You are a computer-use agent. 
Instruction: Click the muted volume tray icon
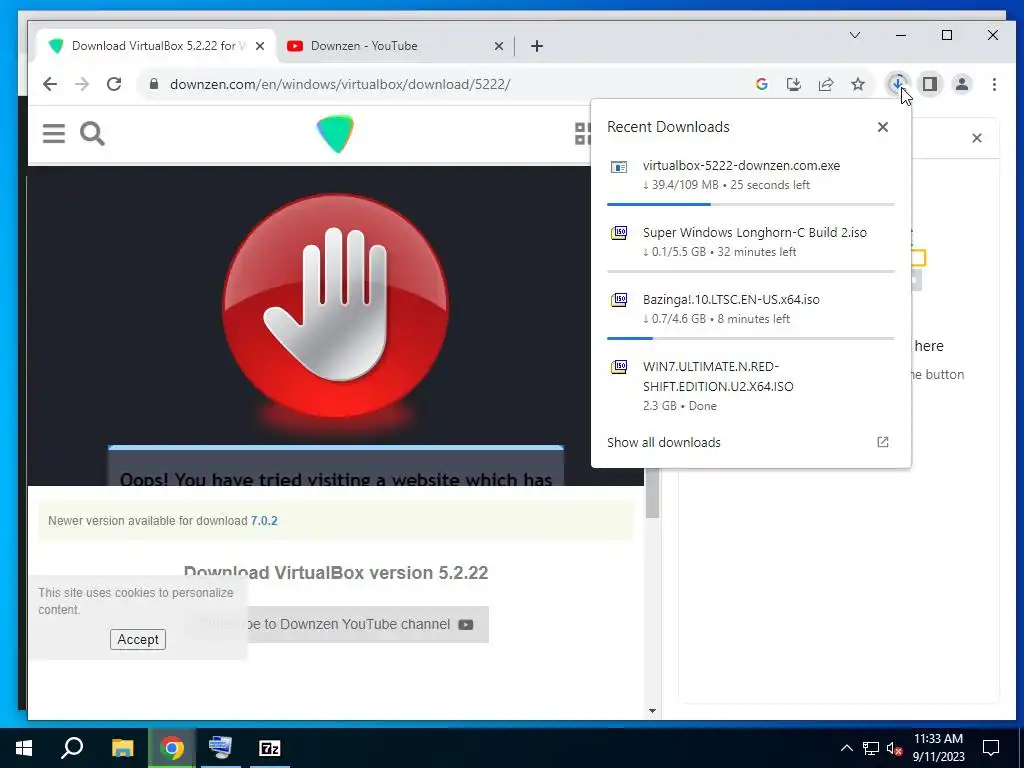[x=894, y=748]
